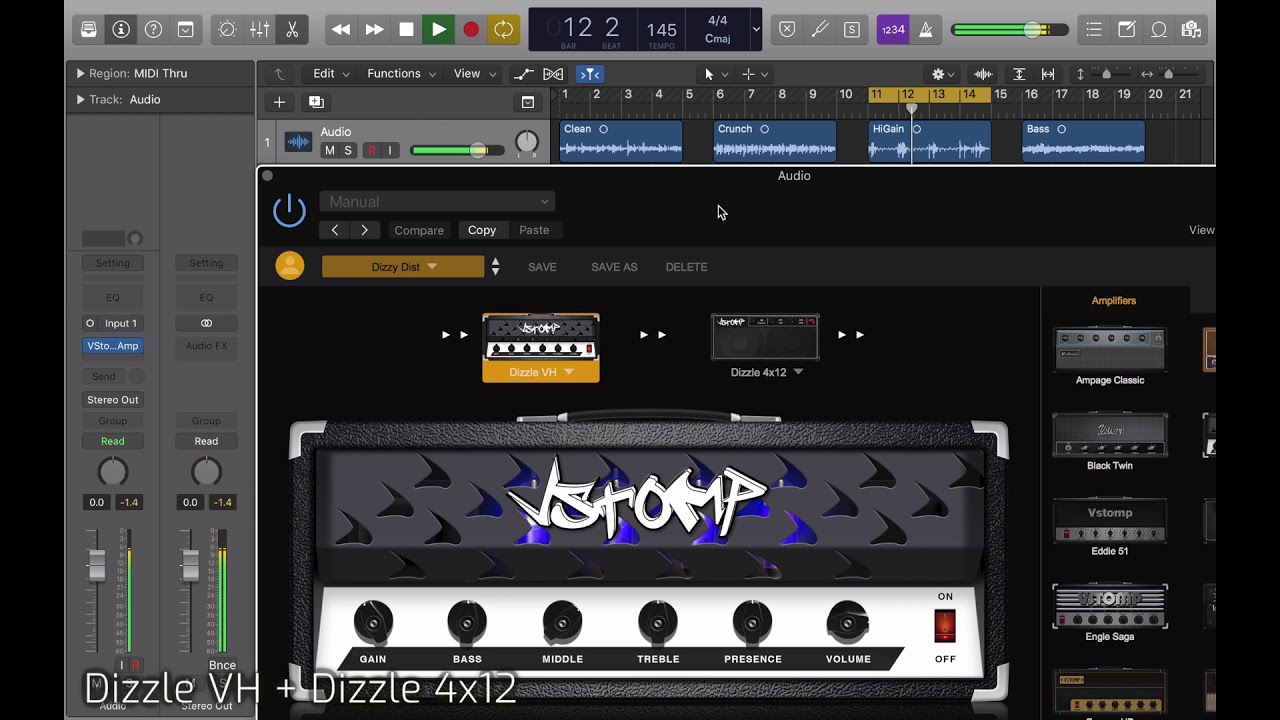Open the Dizzy Dist preset dropdown

pos(403,267)
